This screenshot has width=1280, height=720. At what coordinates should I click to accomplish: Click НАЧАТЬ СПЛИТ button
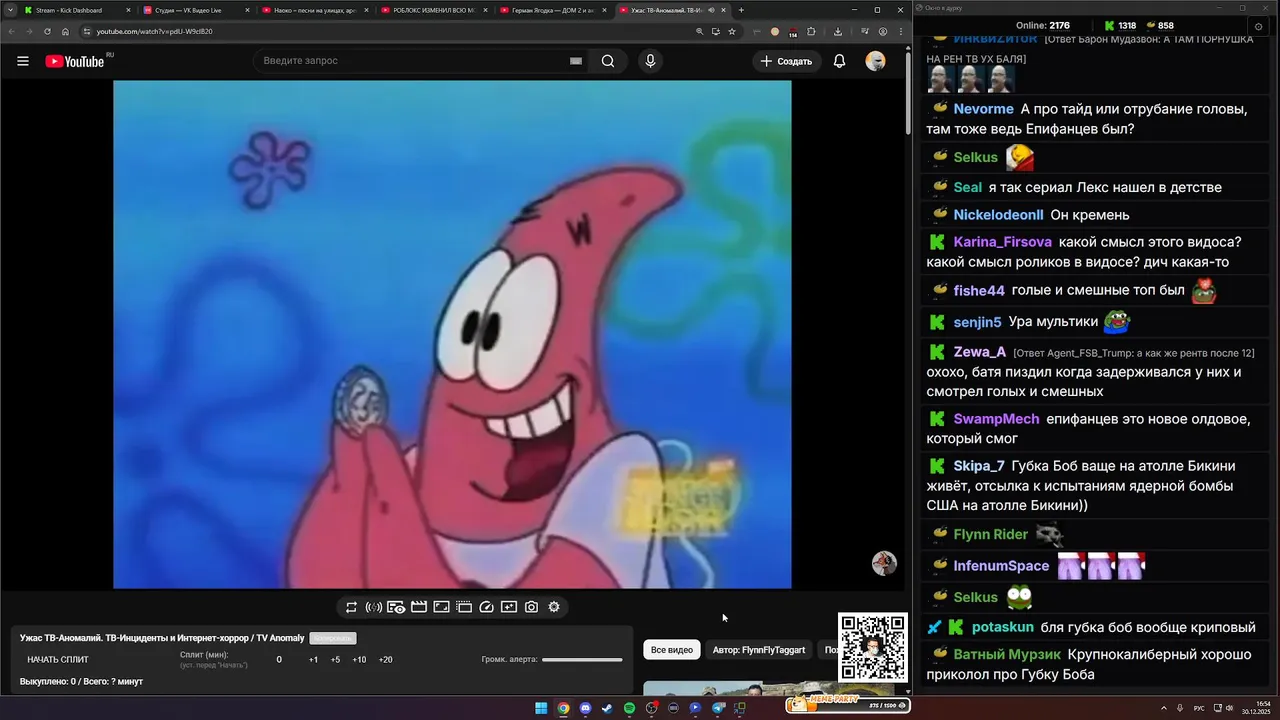58,660
